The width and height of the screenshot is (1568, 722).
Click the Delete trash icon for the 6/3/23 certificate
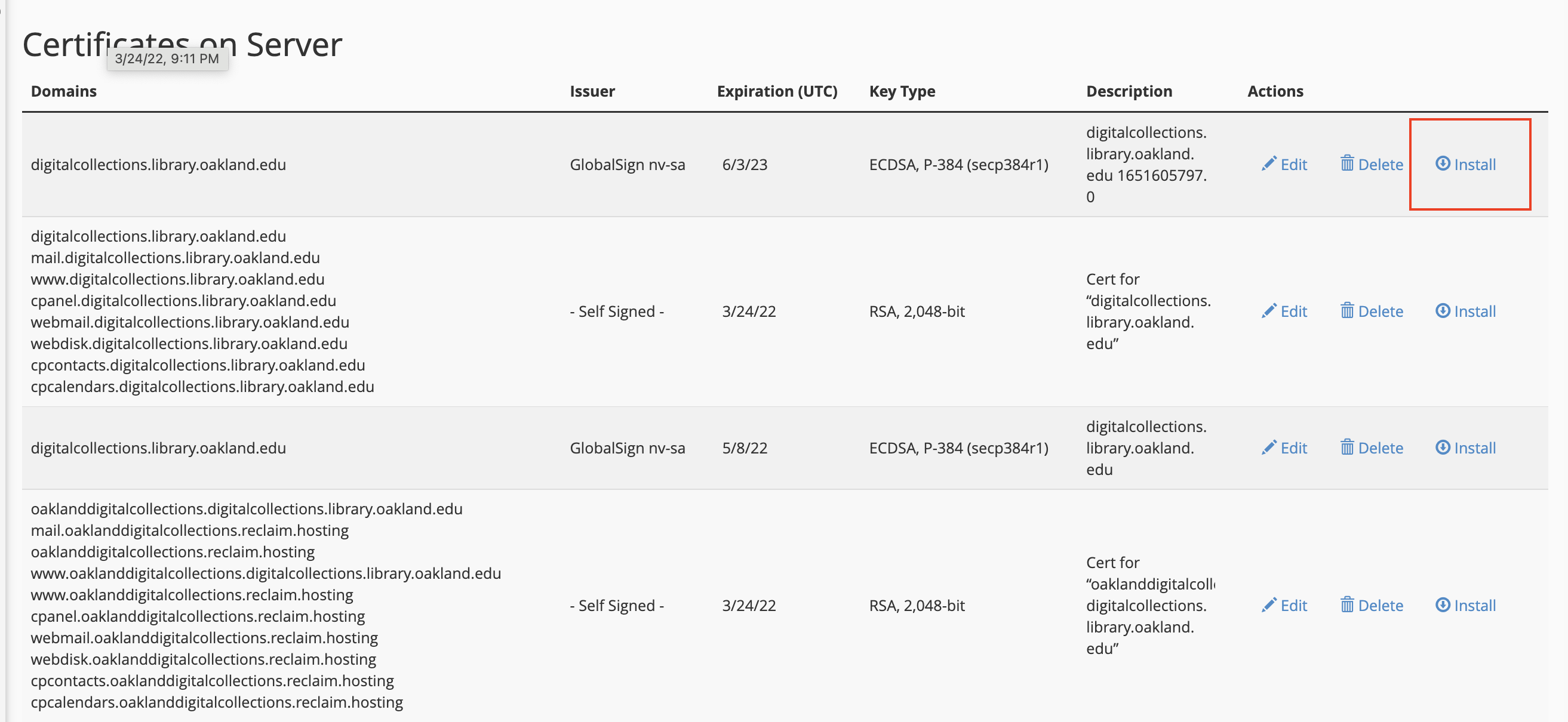point(1372,164)
